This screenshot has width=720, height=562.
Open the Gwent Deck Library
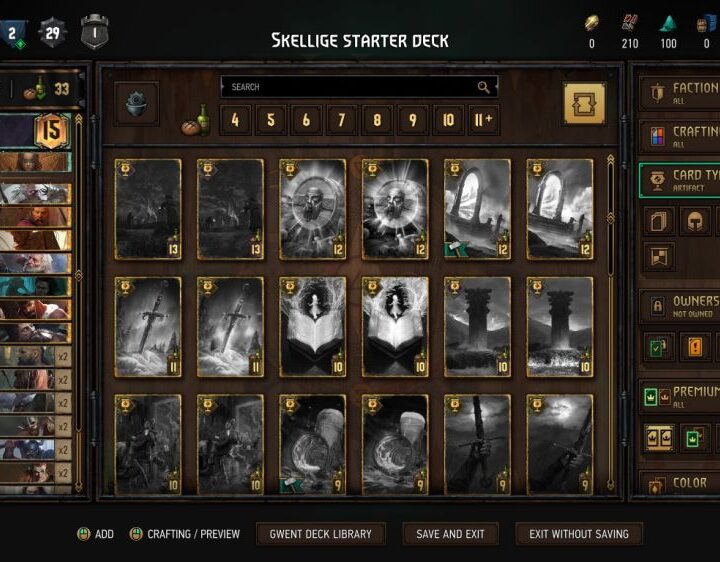[x=321, y=534]
